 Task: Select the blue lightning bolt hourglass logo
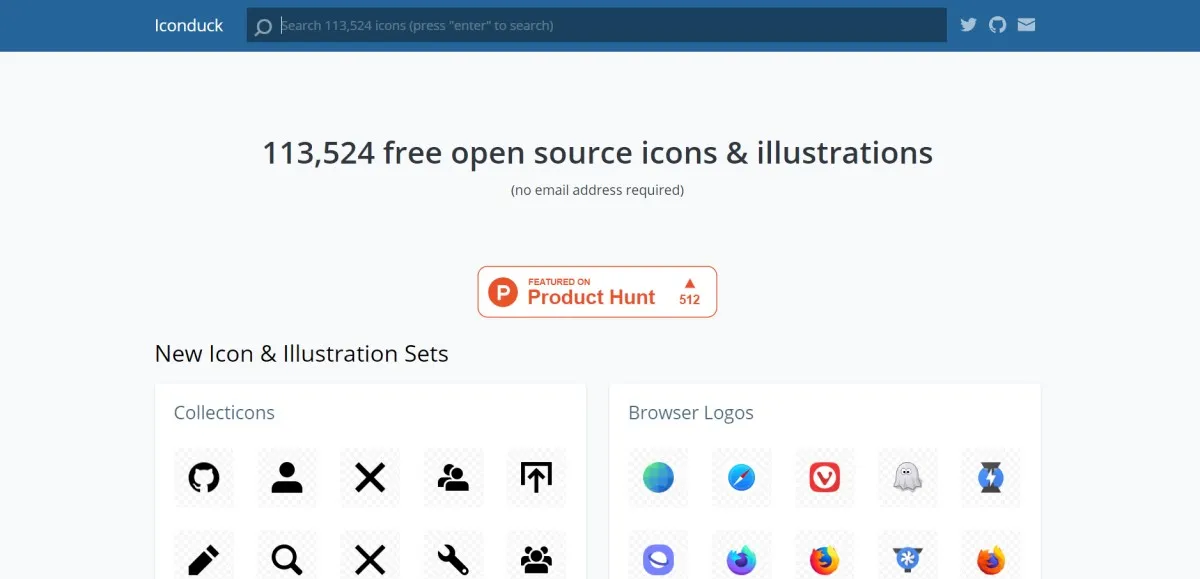point(991,478)
